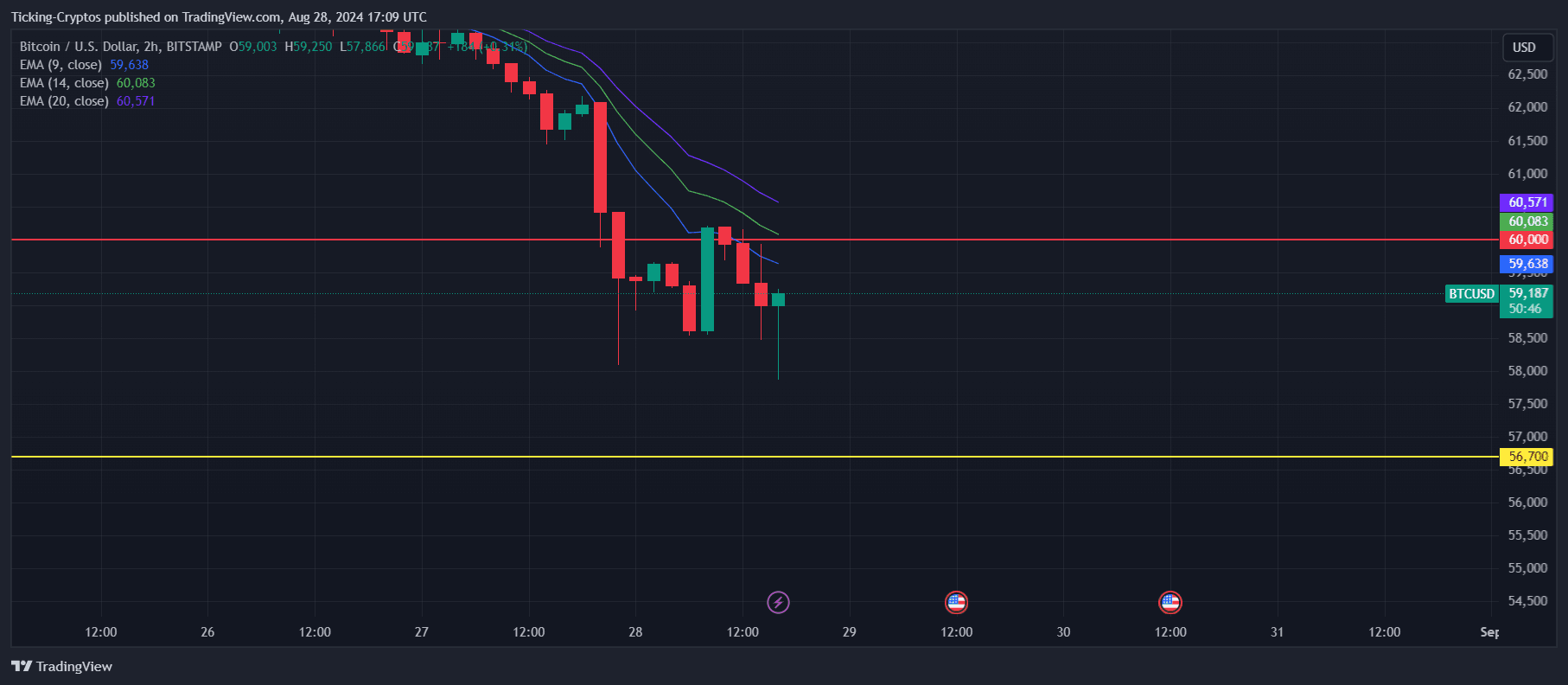Click the yellow 56,700 price label
This screenshot has width=1568, height=685.
point(1527,457)
